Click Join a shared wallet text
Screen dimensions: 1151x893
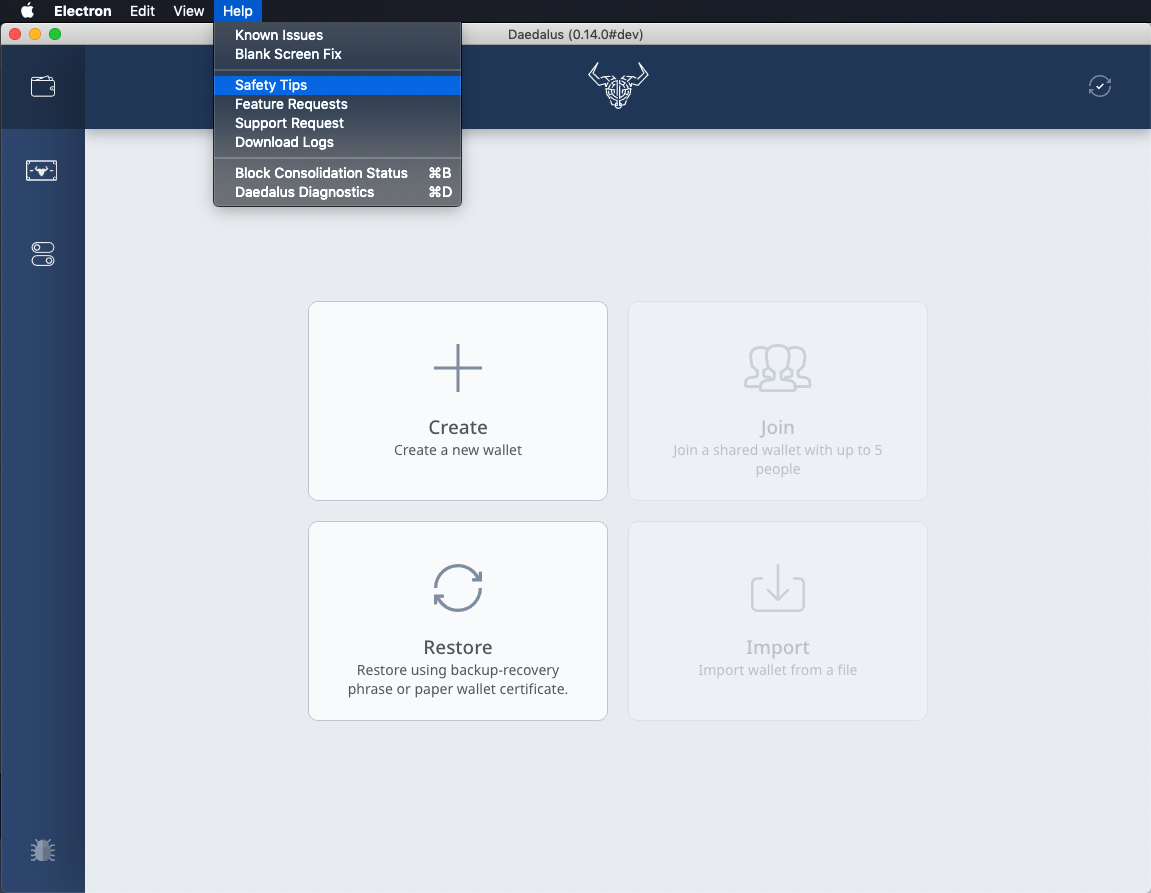pyautogui.click(x=777, y=459)
